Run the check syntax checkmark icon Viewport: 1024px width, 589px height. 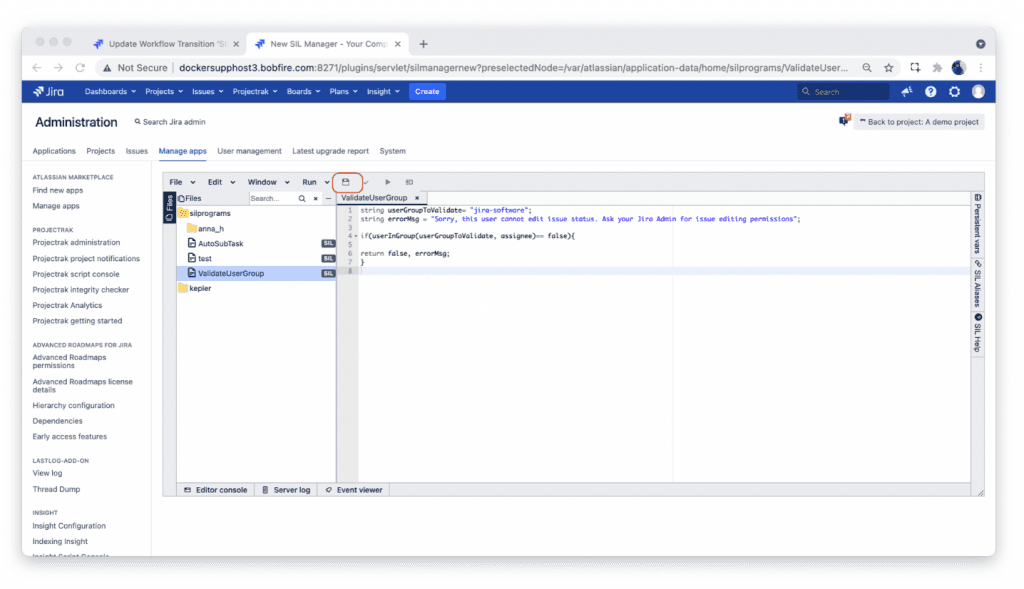click(x=366, y=182)
